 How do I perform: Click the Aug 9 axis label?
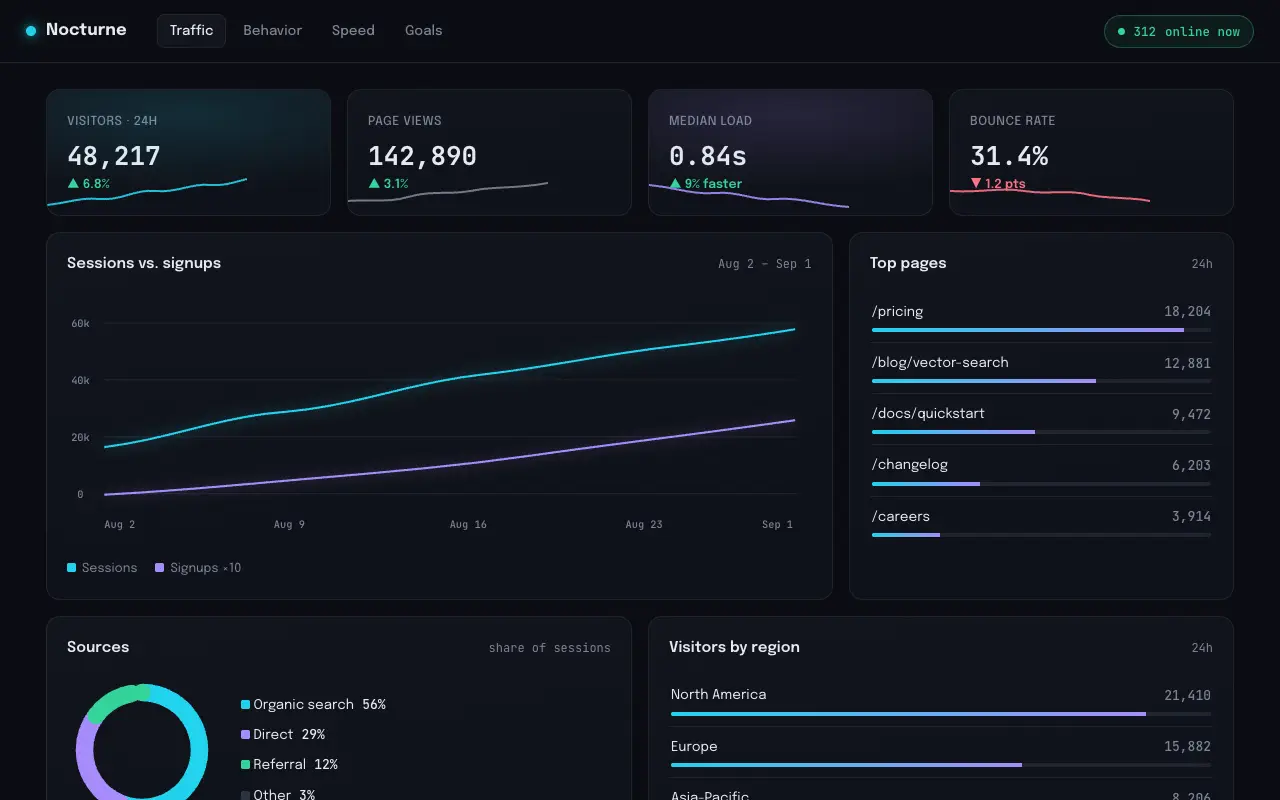click(289, 524)
